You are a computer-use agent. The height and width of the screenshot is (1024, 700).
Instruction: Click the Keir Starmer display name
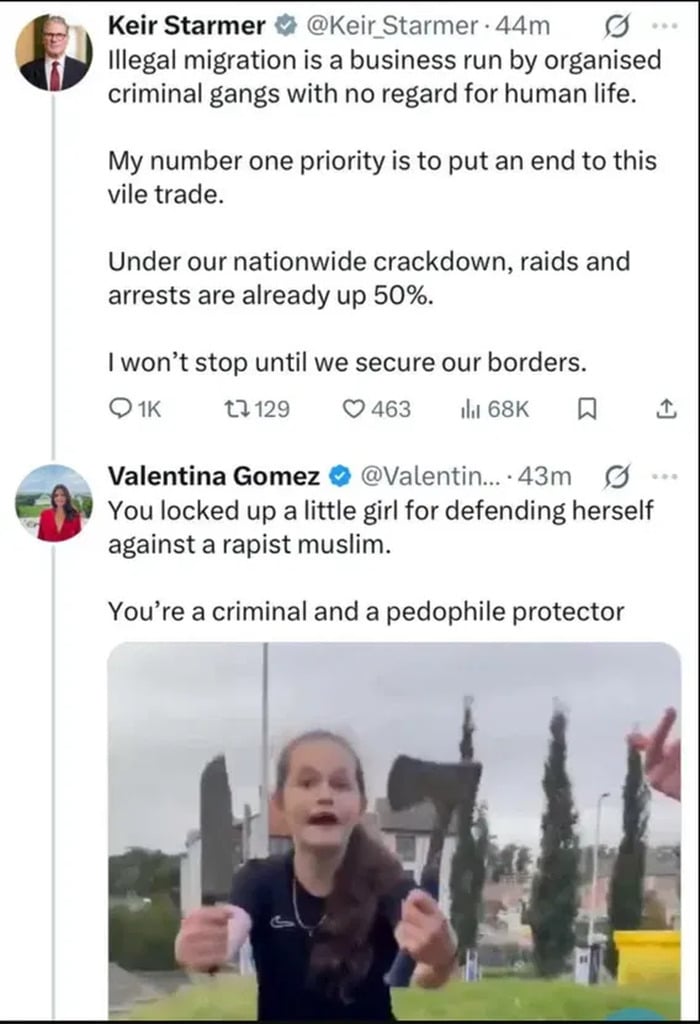pos(187,27)
